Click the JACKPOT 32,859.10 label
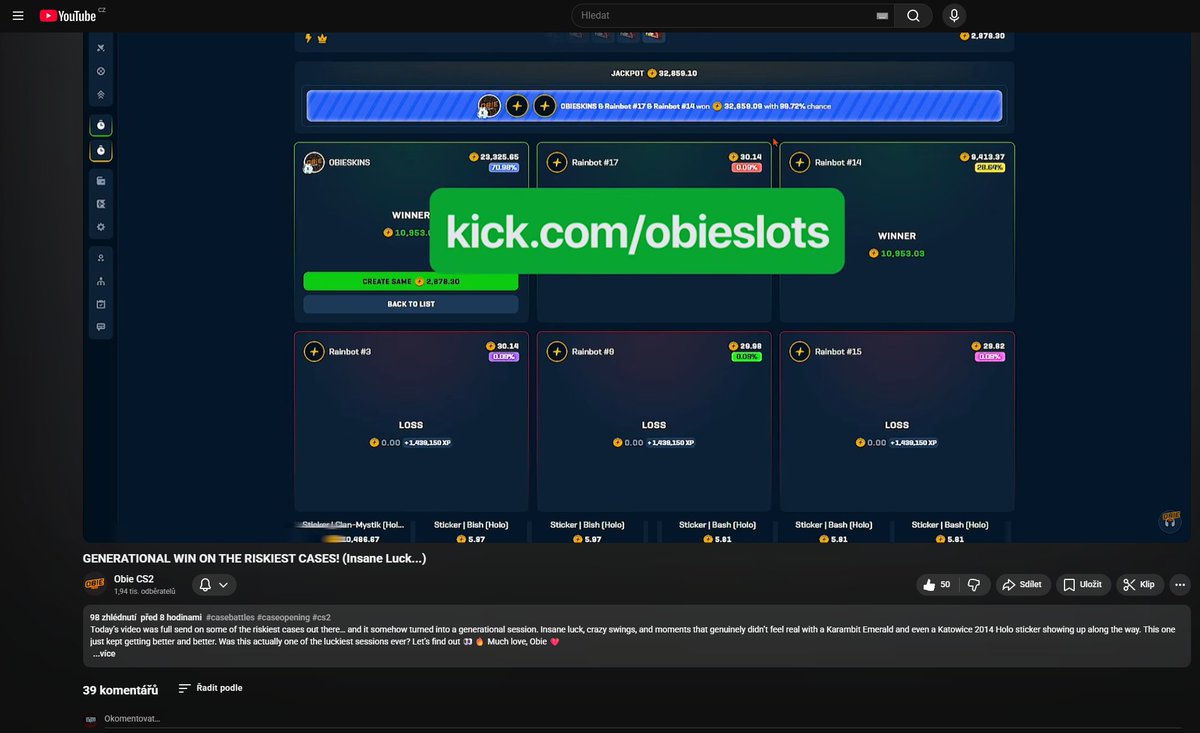This screenshot has width=1200, height=733. click(654, 73)
